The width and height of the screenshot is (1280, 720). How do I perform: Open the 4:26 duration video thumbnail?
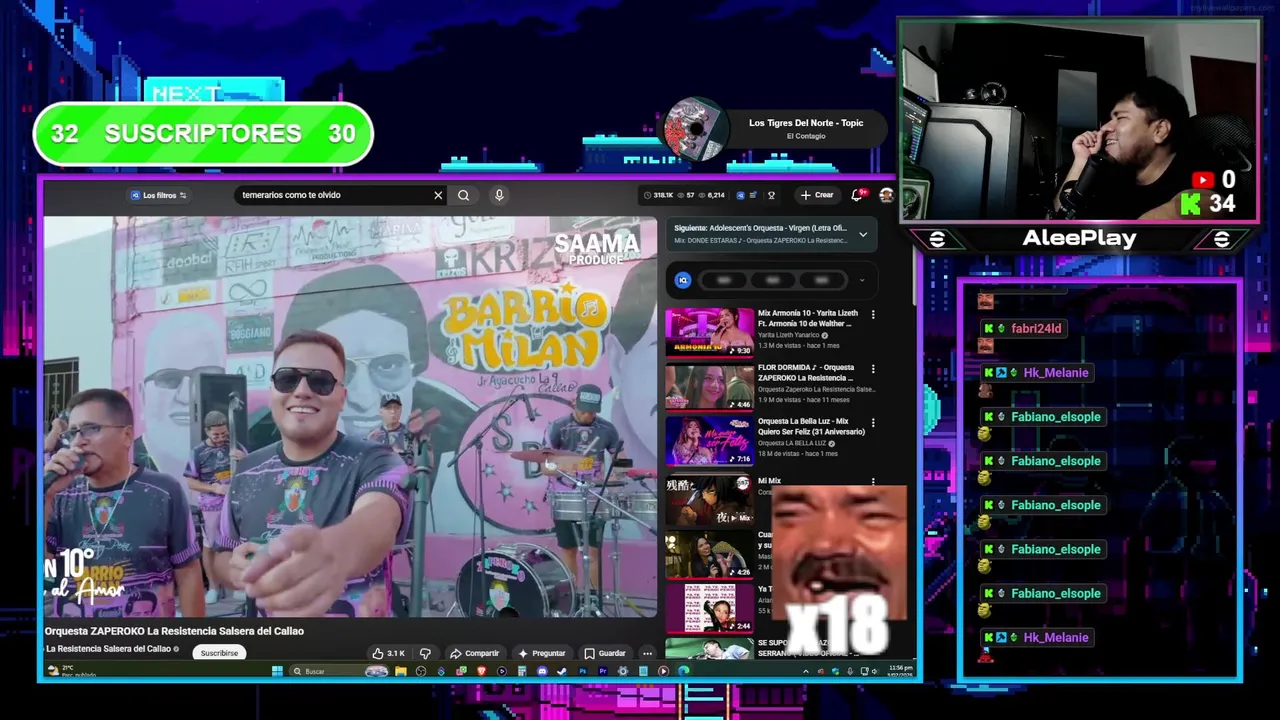click(x=709, y=554)
